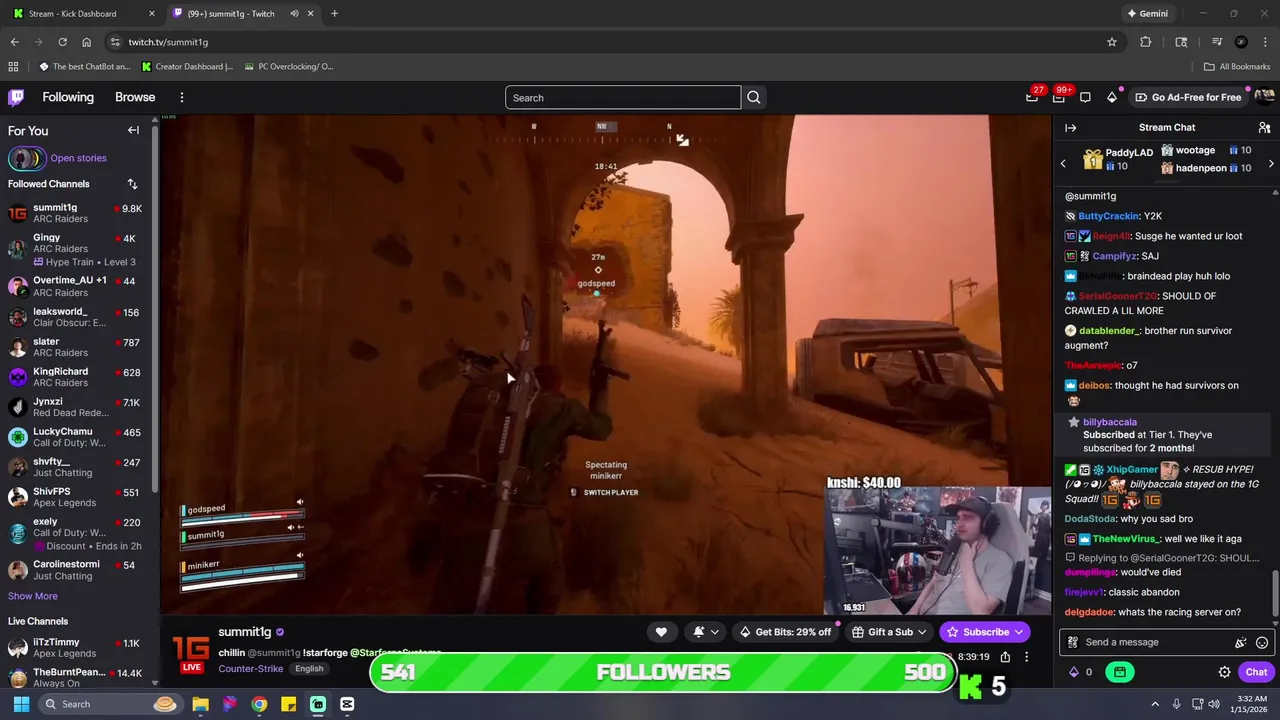Open the green channel points chest button

point(1120,672)
